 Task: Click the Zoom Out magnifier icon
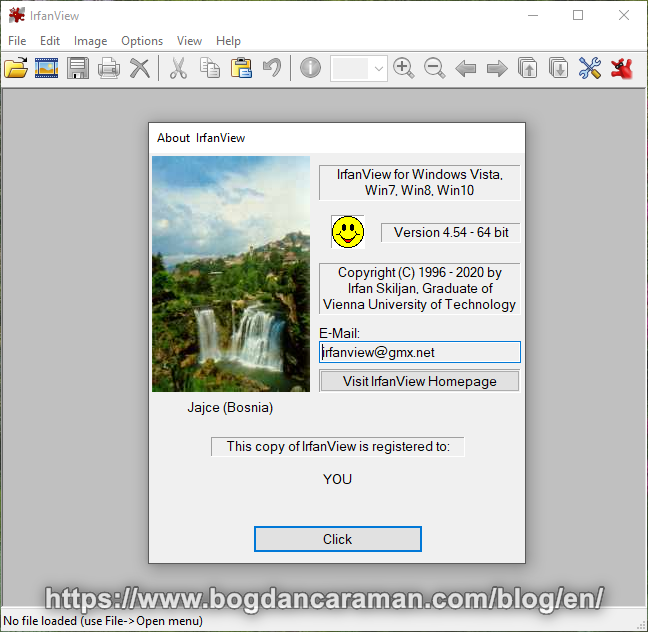tap(434, 68)
